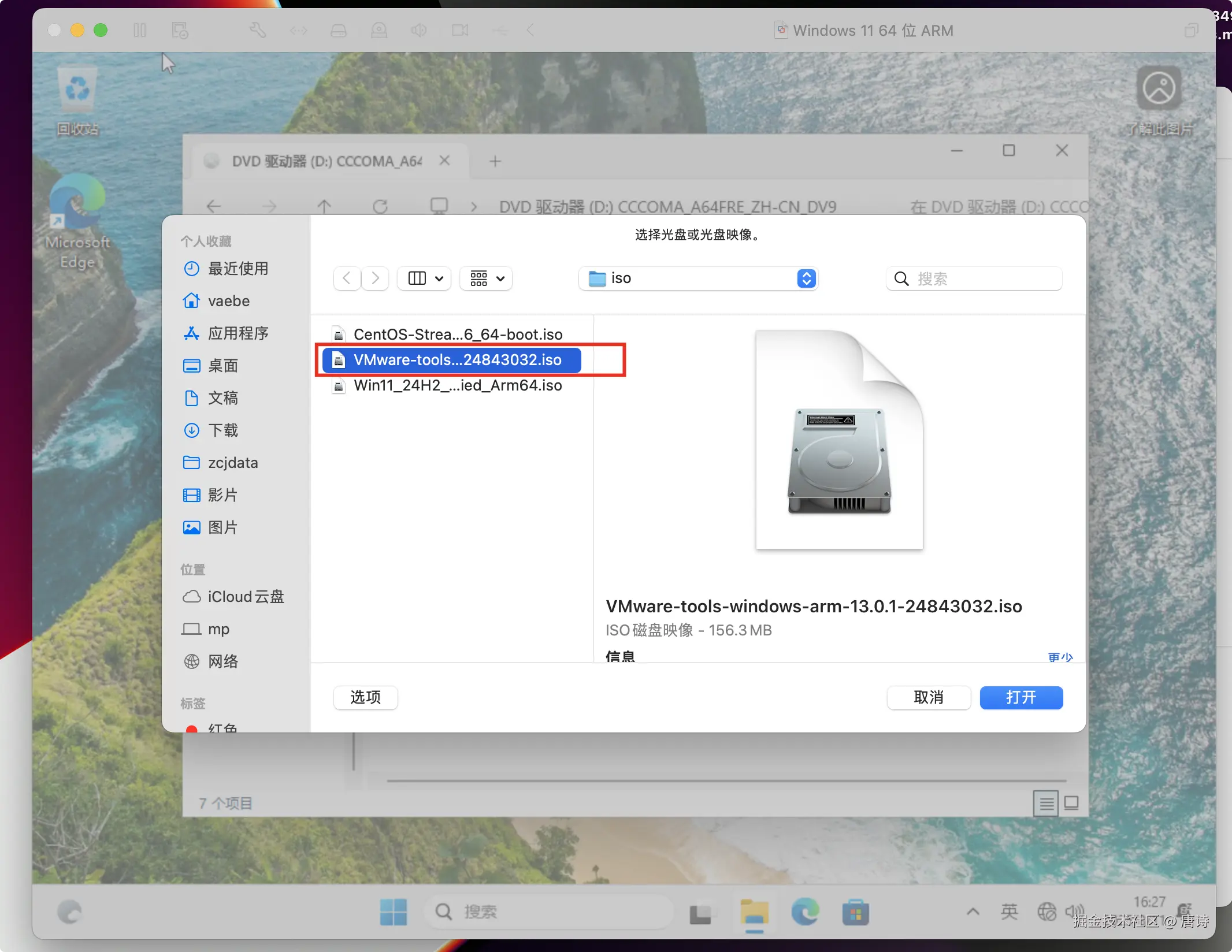This screenshot has height=952, width=1232.
Task: Click the camera device toolbar icon
Action: pos(460,30)
